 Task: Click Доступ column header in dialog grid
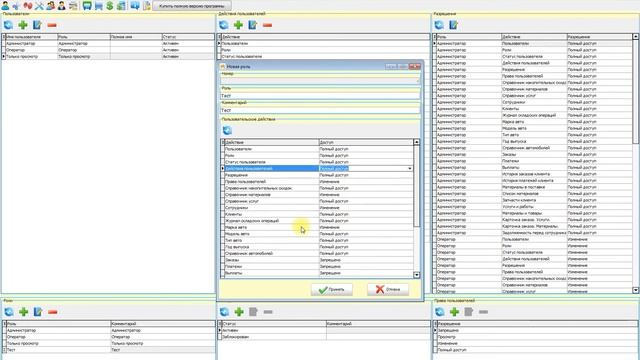[366, 142]
